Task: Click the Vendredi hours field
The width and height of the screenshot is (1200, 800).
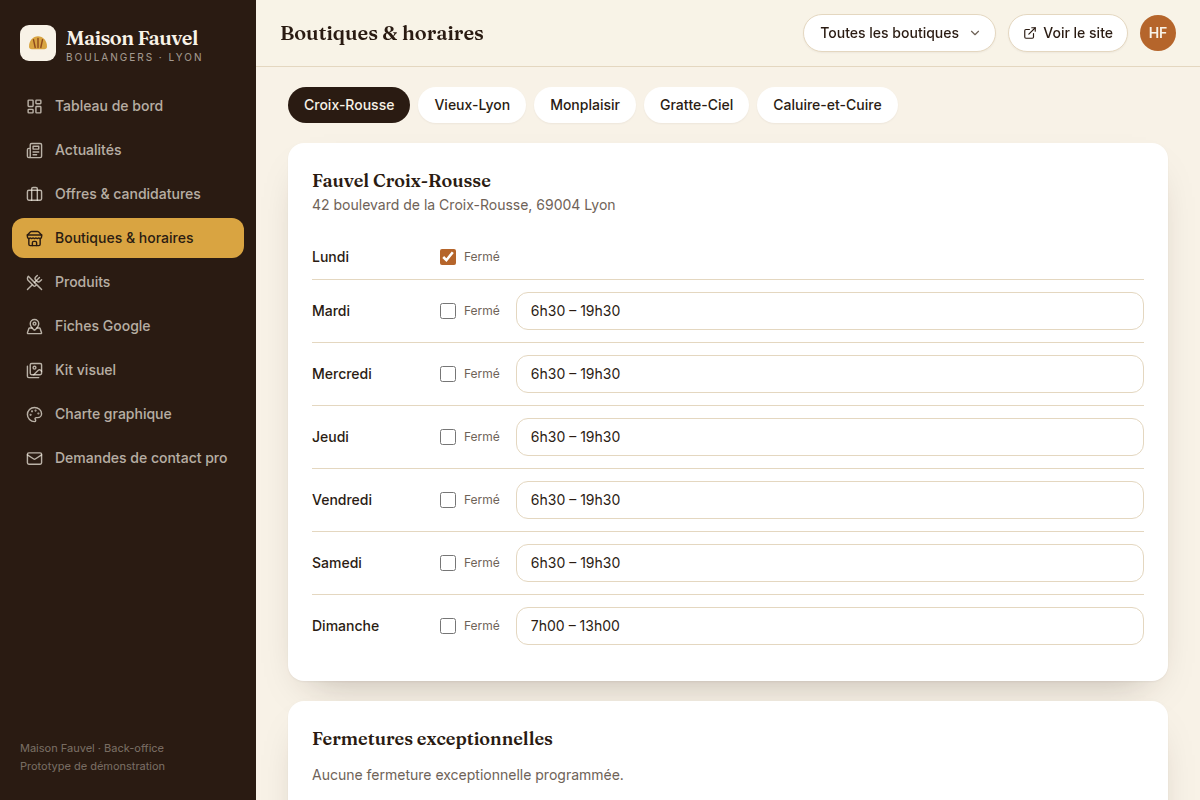Action: (830, 500)
